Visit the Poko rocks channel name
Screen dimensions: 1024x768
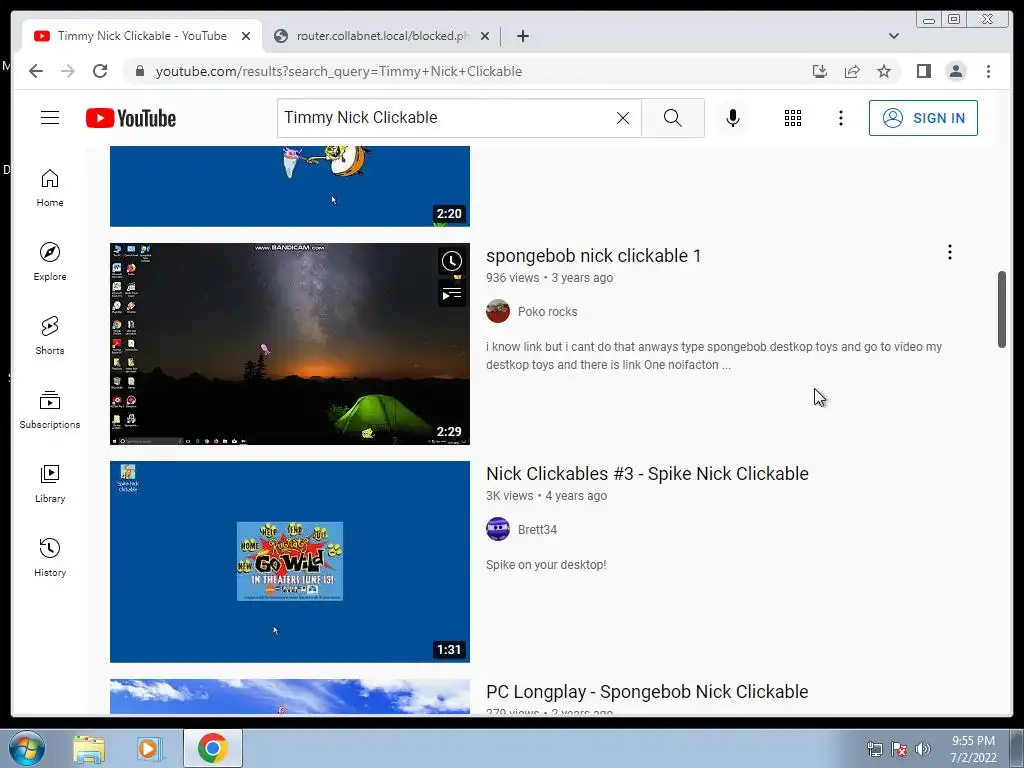point(547,312)
